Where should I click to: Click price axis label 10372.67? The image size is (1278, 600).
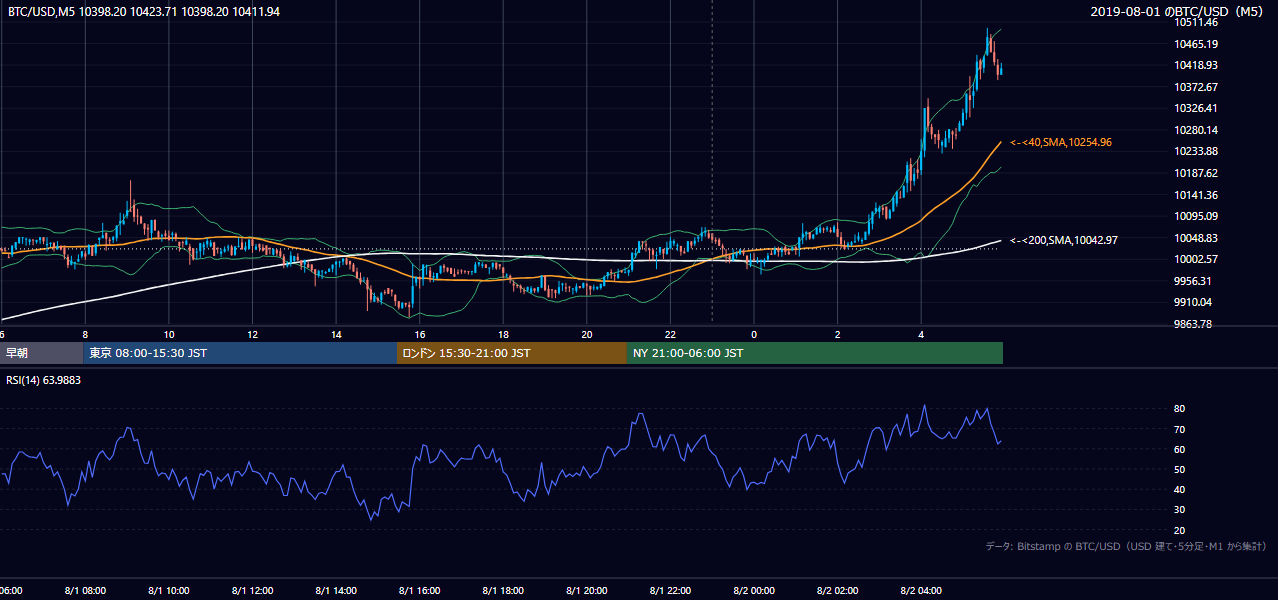click(x=1195, y=87)
